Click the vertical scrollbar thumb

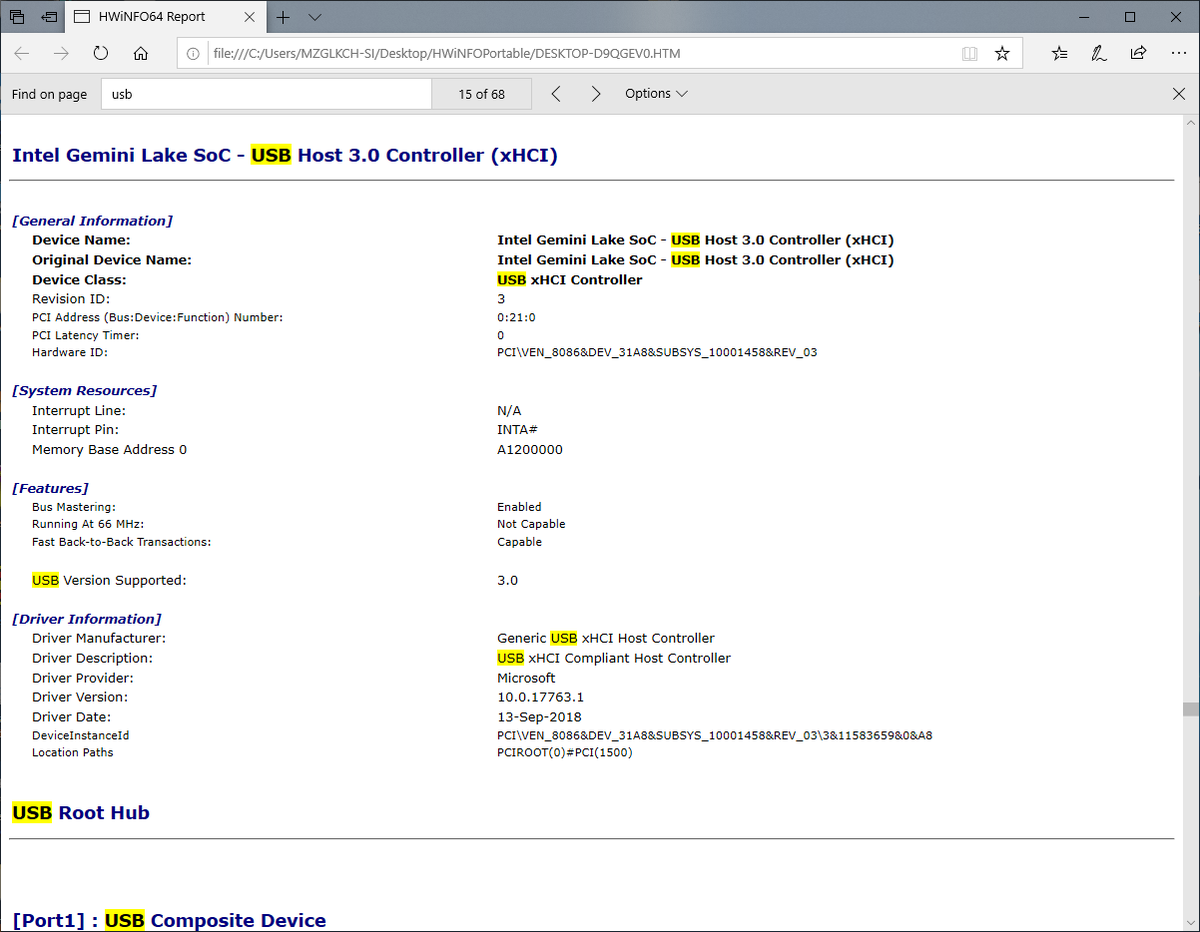1190,709
